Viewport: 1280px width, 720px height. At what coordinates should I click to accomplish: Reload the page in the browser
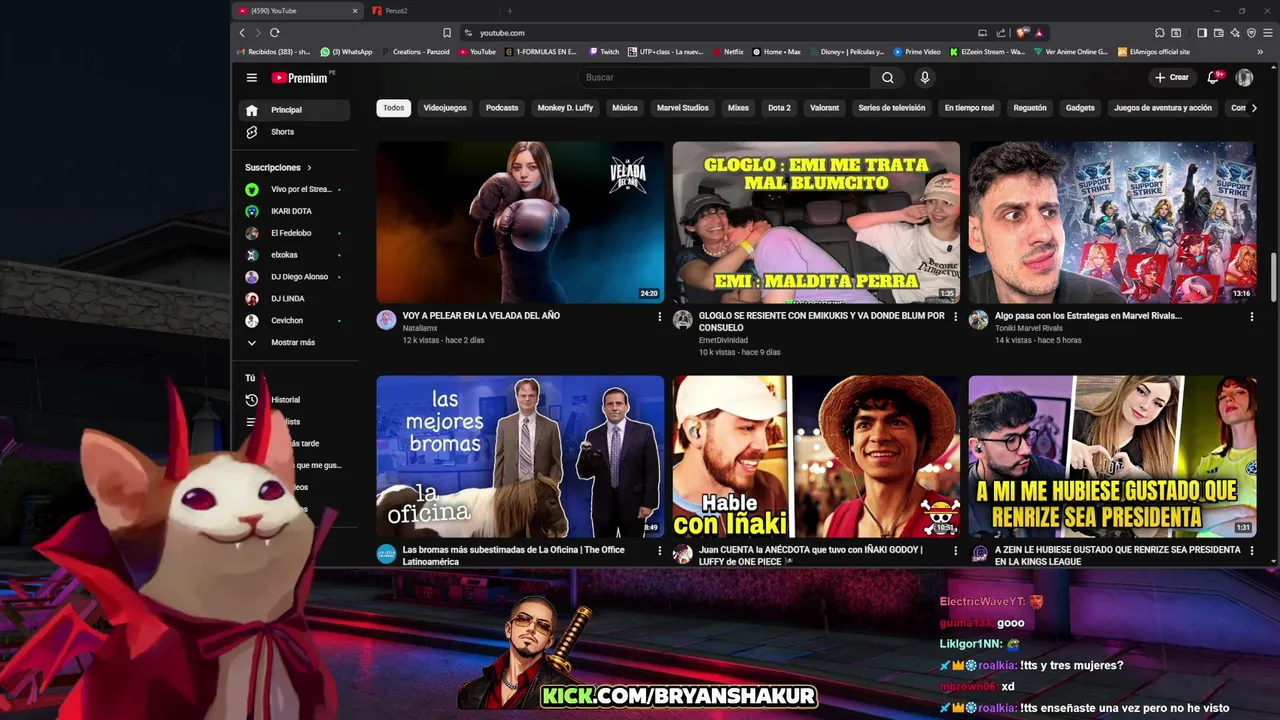pyautogui.click(x=274, y=33)
